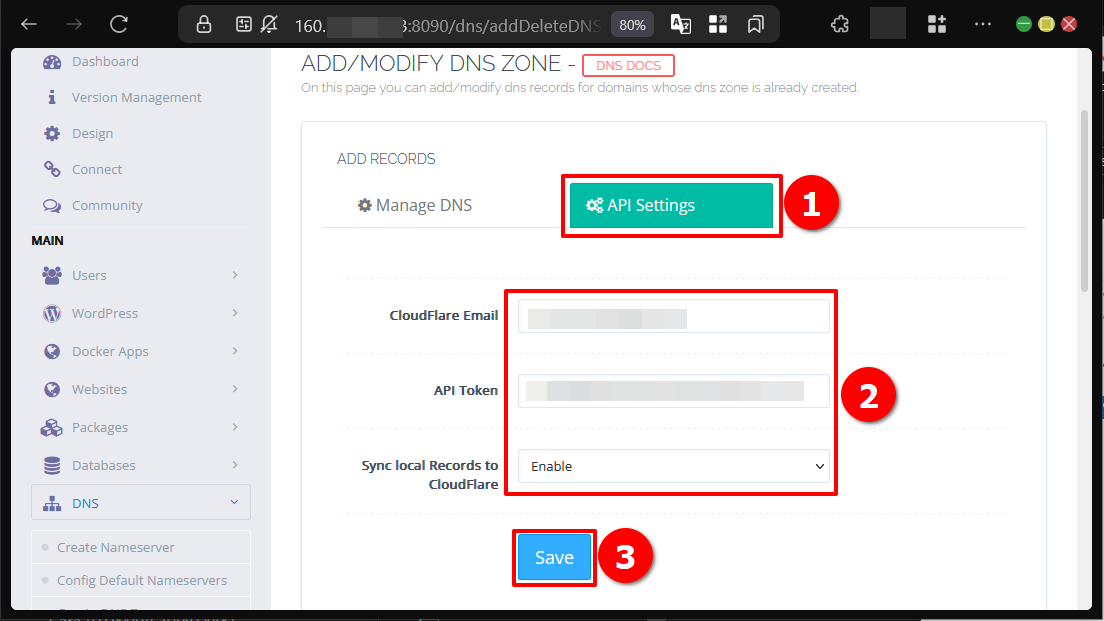Click the Databases menu label
Viewport: 1104px width, 621px height.
click(104, 465)
